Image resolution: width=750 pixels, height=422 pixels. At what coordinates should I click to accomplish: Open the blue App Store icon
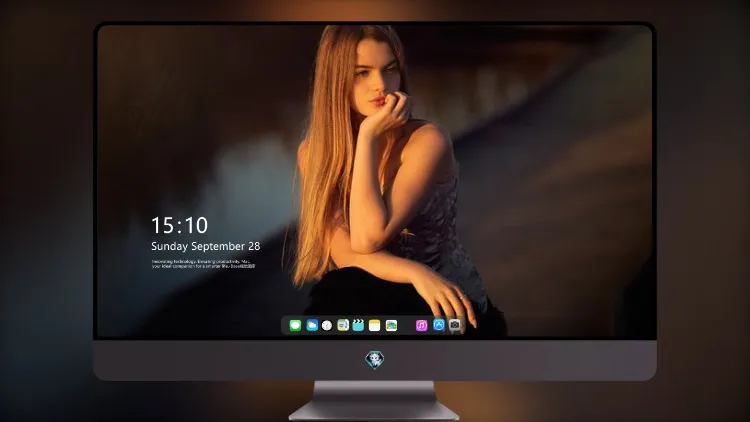tap(439, 325)
